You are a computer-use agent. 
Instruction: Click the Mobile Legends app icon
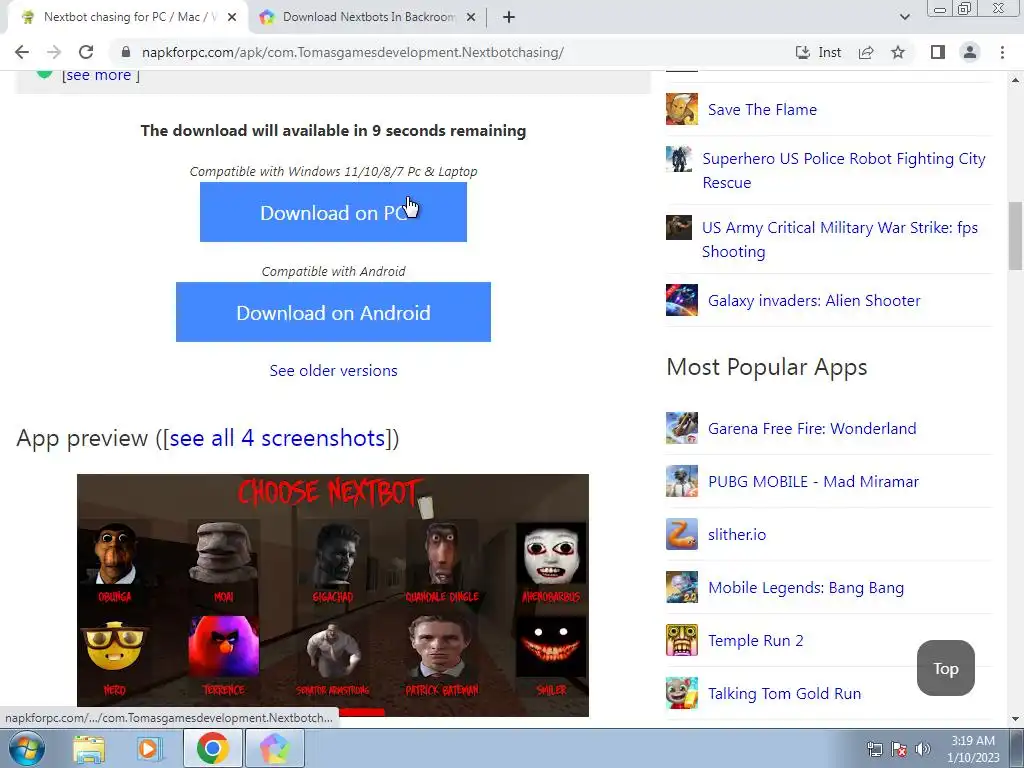click(x=682, y=587)
